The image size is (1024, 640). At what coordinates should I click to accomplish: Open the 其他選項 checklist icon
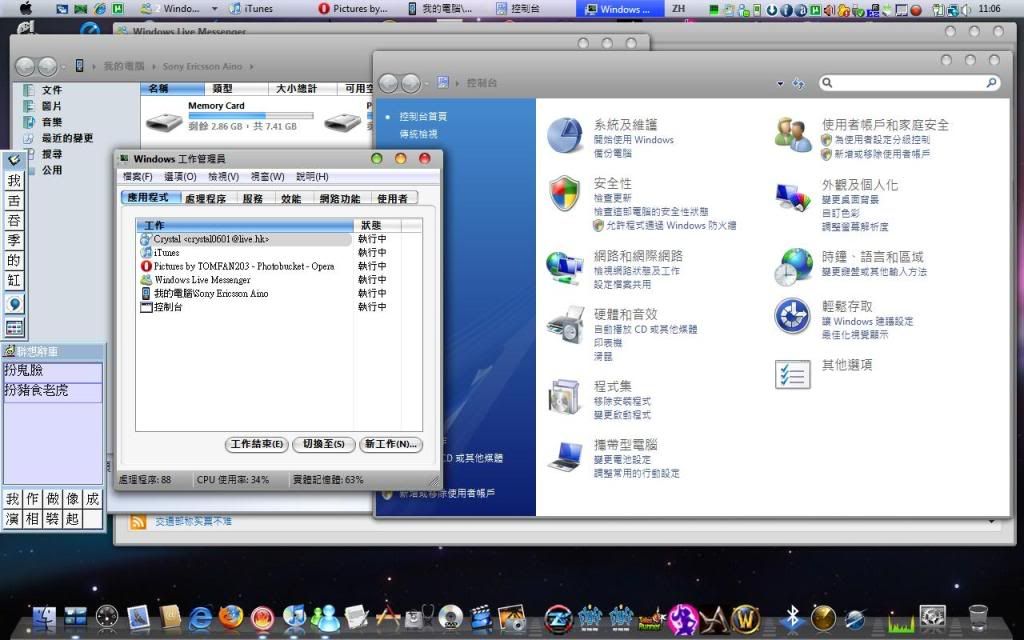point(793,374)
